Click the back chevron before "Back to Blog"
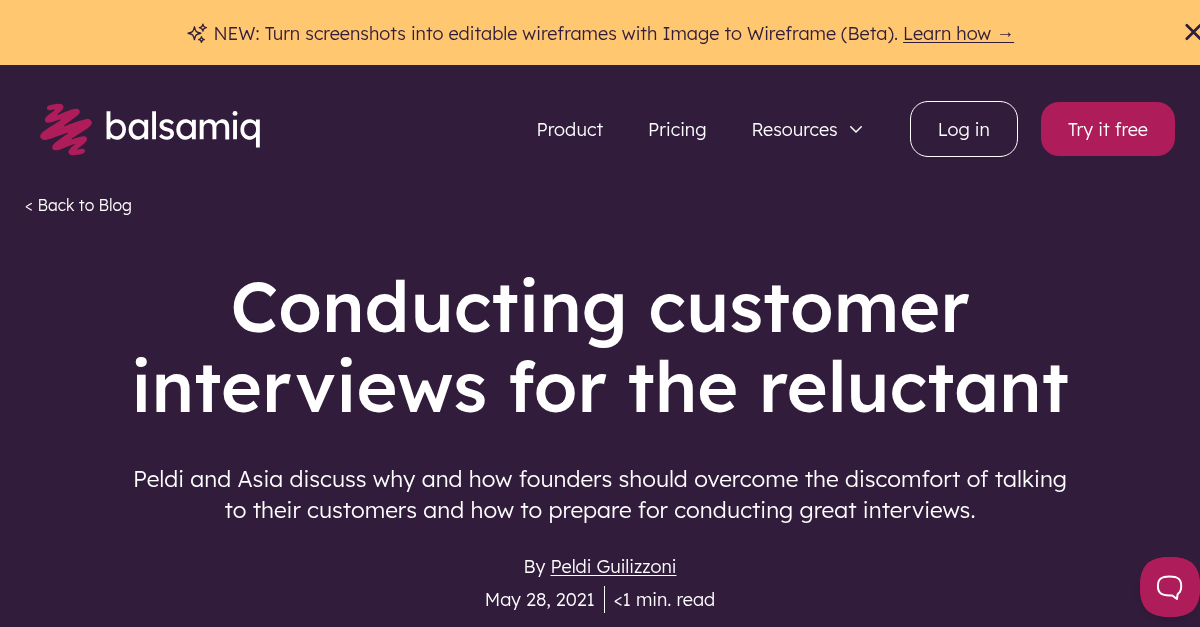Viewport: 1200px width, 627px height. pos(28,206)
